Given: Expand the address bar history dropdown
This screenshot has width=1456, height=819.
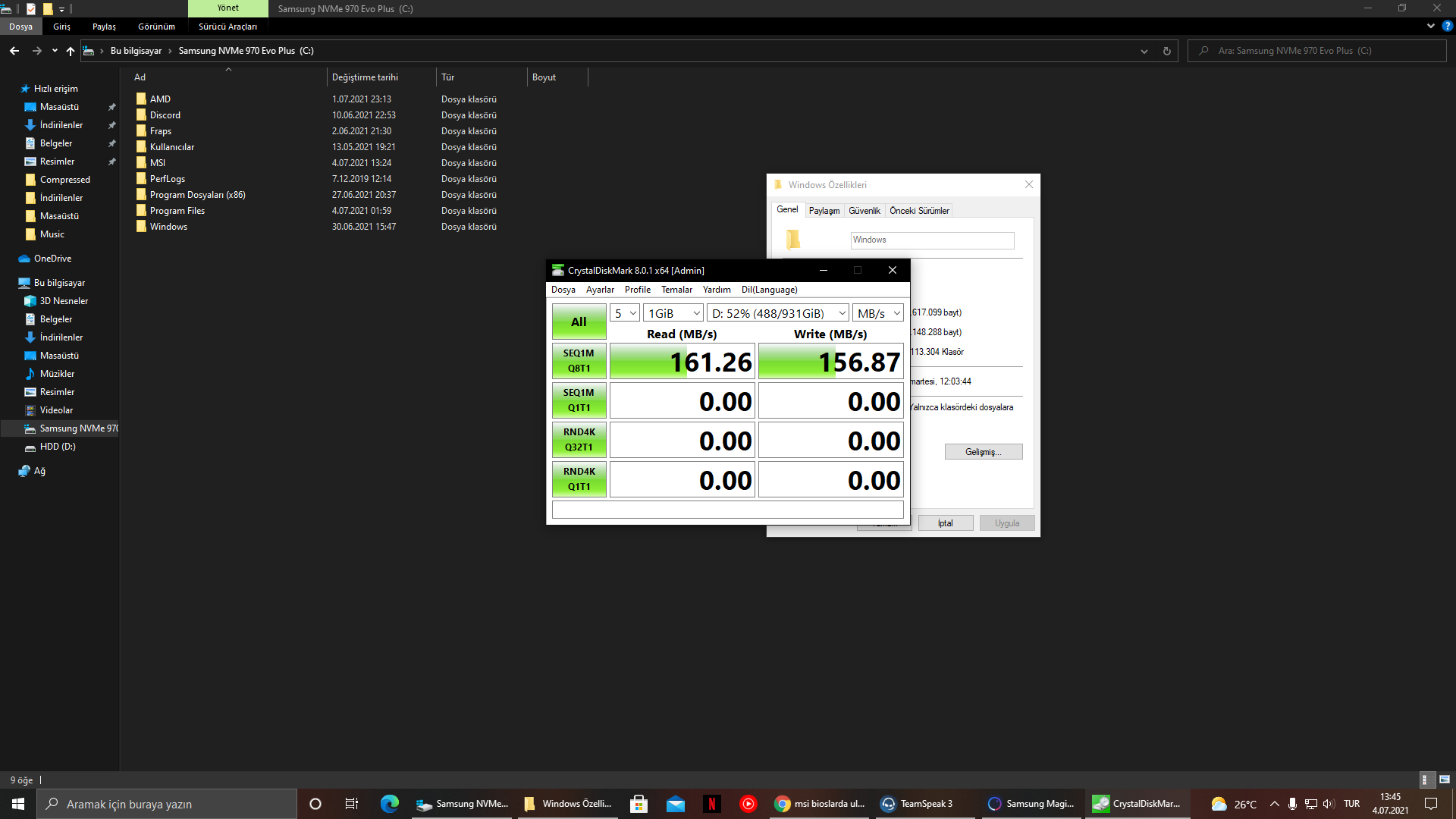Looking at the screenshot, I should pos(1144,51).
